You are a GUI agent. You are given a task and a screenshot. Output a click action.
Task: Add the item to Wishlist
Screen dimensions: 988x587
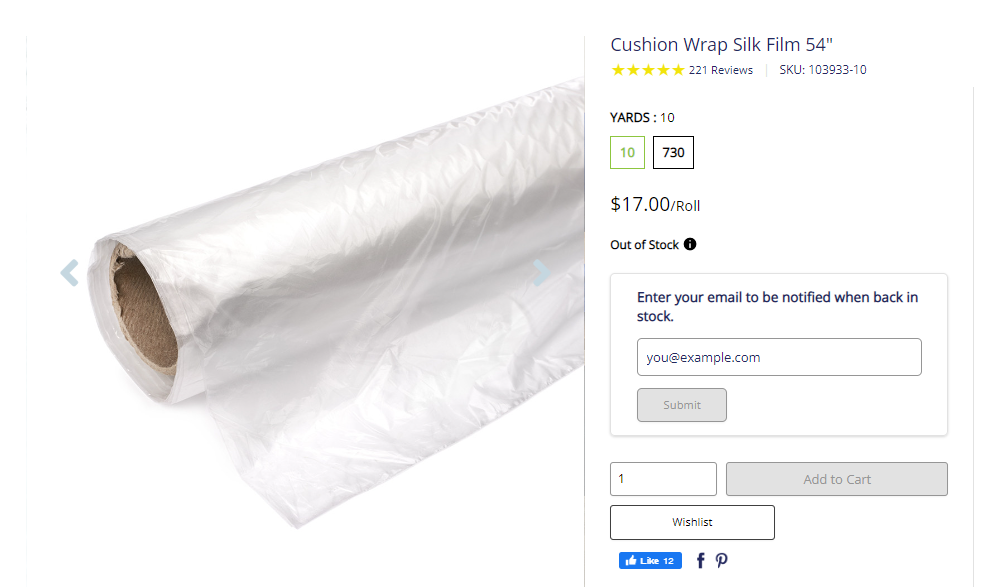point(692,522)
